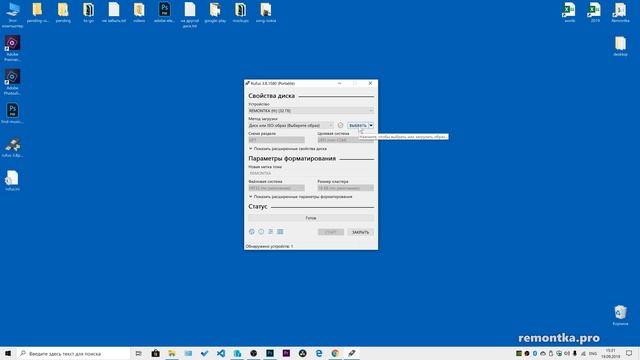Select rufus executable desktop icon
This screenshot has width=640, height=360.
pos(12,147)
